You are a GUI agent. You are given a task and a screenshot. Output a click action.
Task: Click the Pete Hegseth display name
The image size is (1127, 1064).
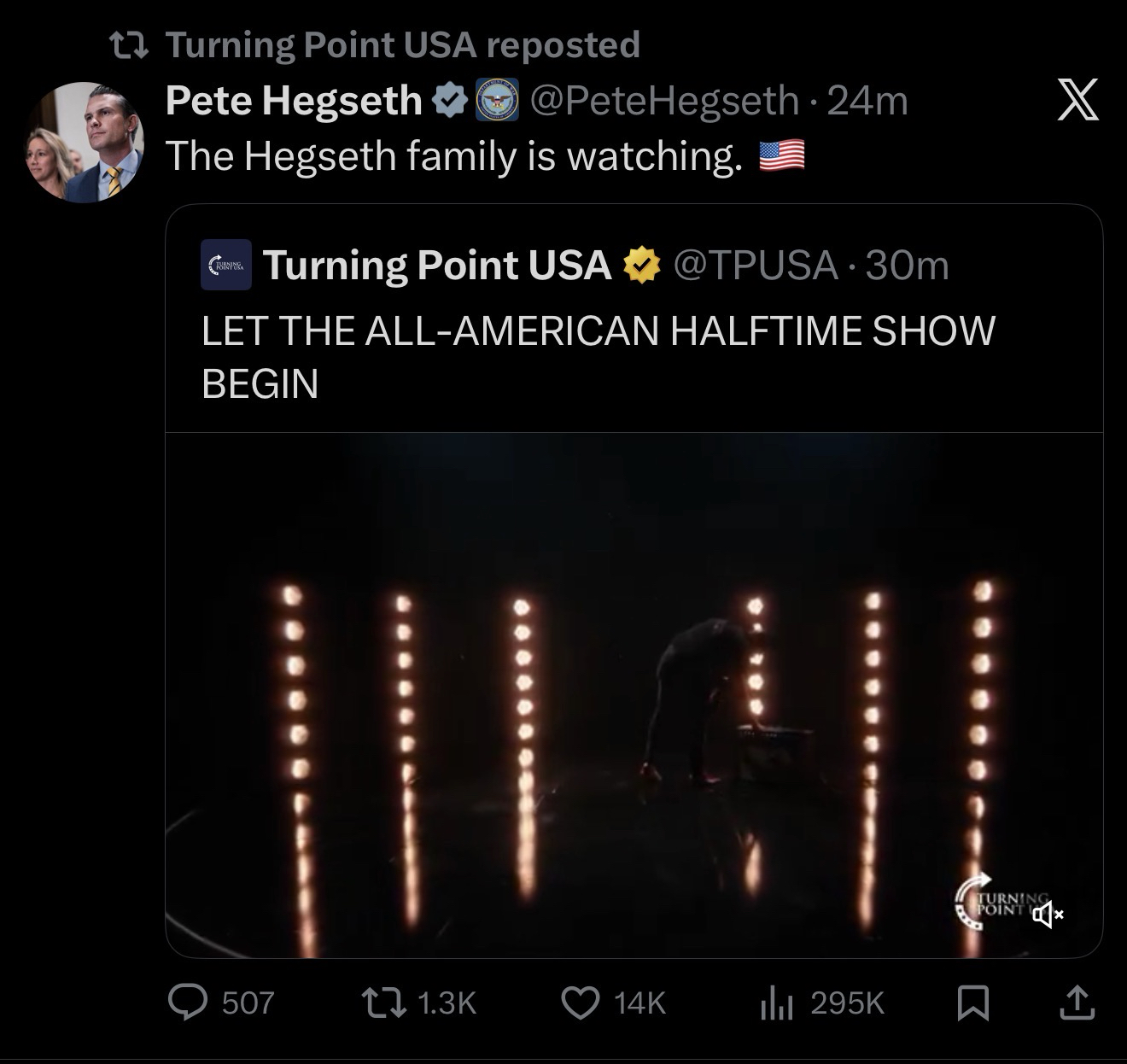[293, 101]
